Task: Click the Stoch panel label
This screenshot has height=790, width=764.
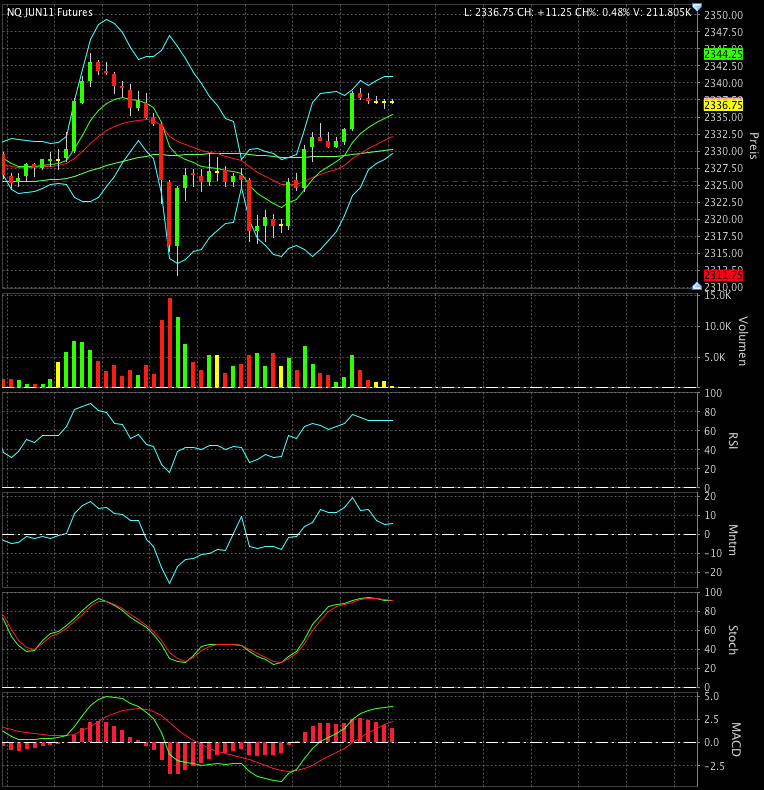Action: click(733, 640)
